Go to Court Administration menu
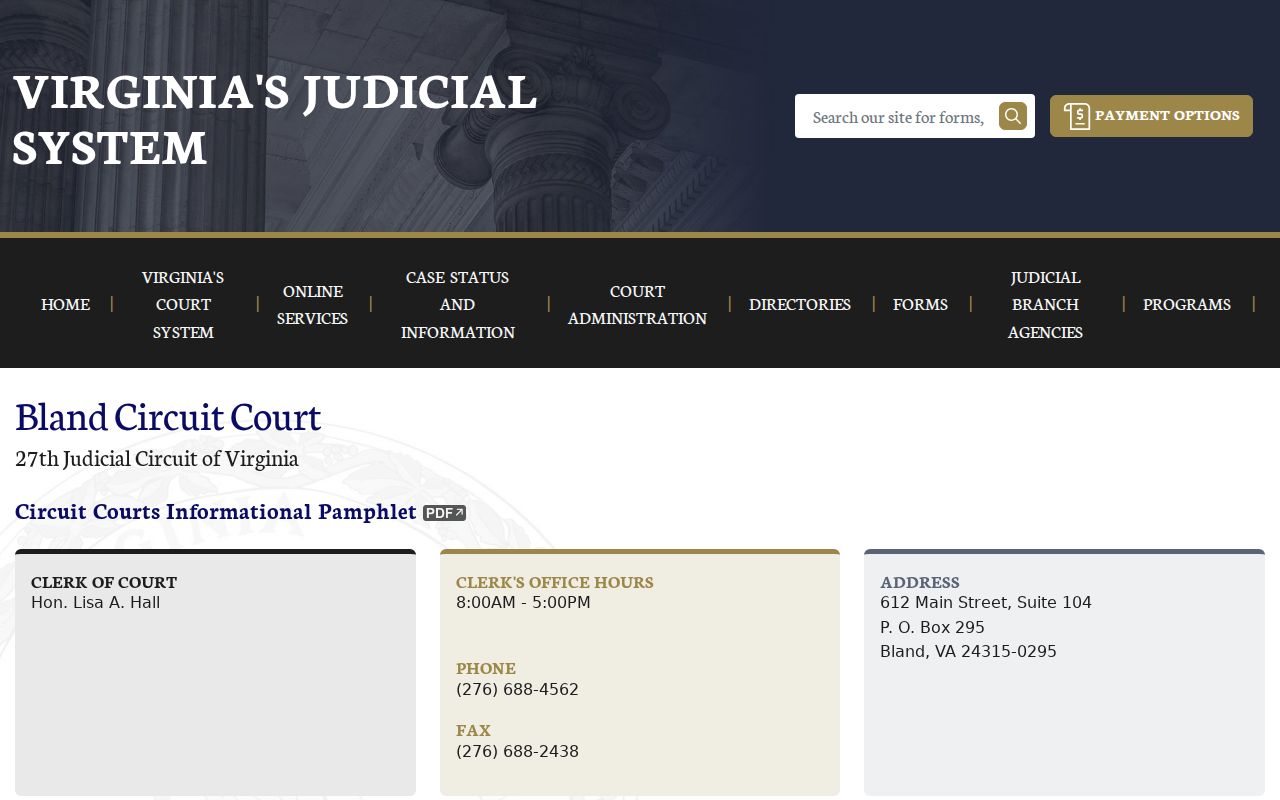The height and width of the screenshot is (800, 1280). (x=637, y=304)
